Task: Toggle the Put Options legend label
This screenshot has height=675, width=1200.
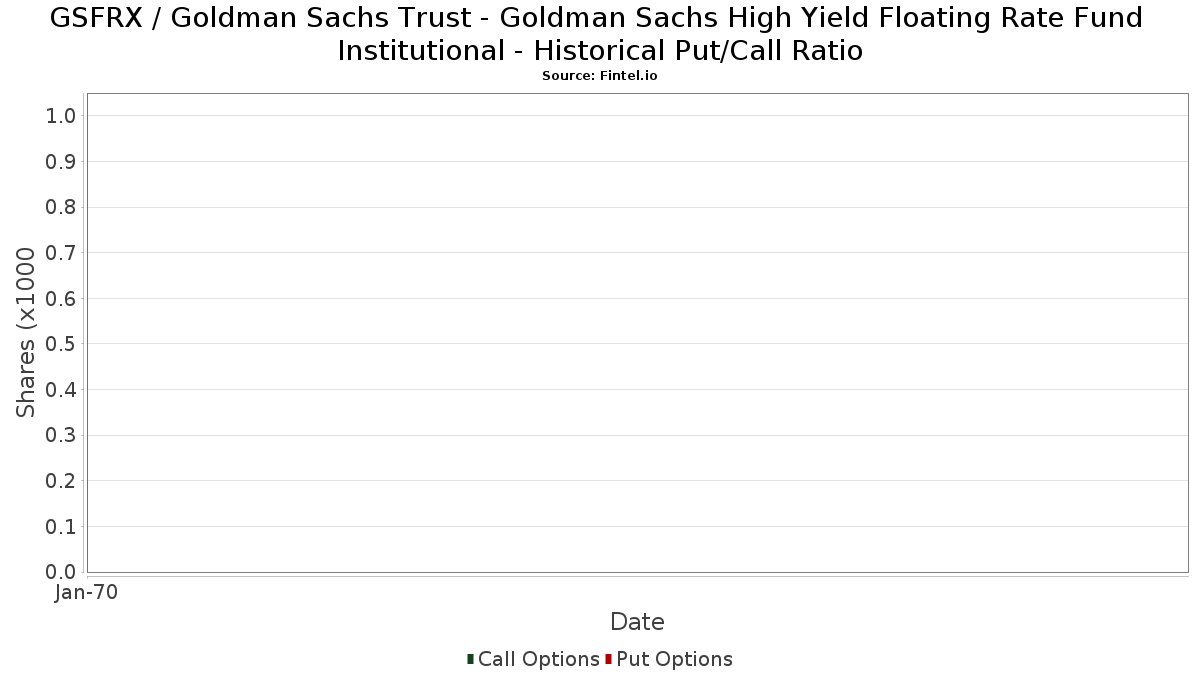Action: pos(674,659)
